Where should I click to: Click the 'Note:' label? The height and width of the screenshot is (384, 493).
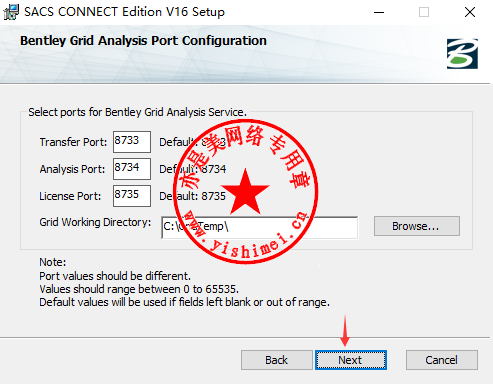coord(53,262)
